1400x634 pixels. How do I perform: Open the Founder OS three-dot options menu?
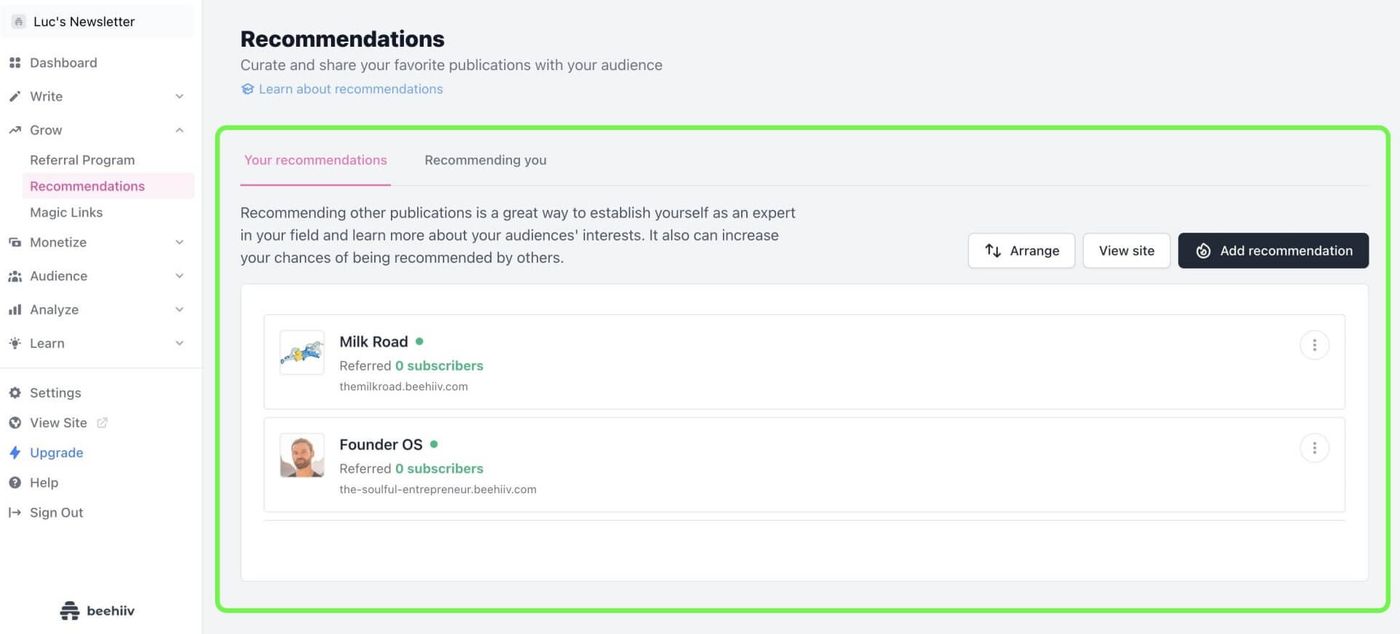(1314, 448)
